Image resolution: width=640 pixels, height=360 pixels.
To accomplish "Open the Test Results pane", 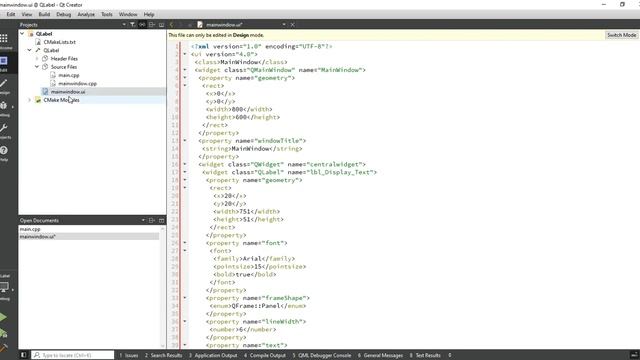I will point(425,356).
